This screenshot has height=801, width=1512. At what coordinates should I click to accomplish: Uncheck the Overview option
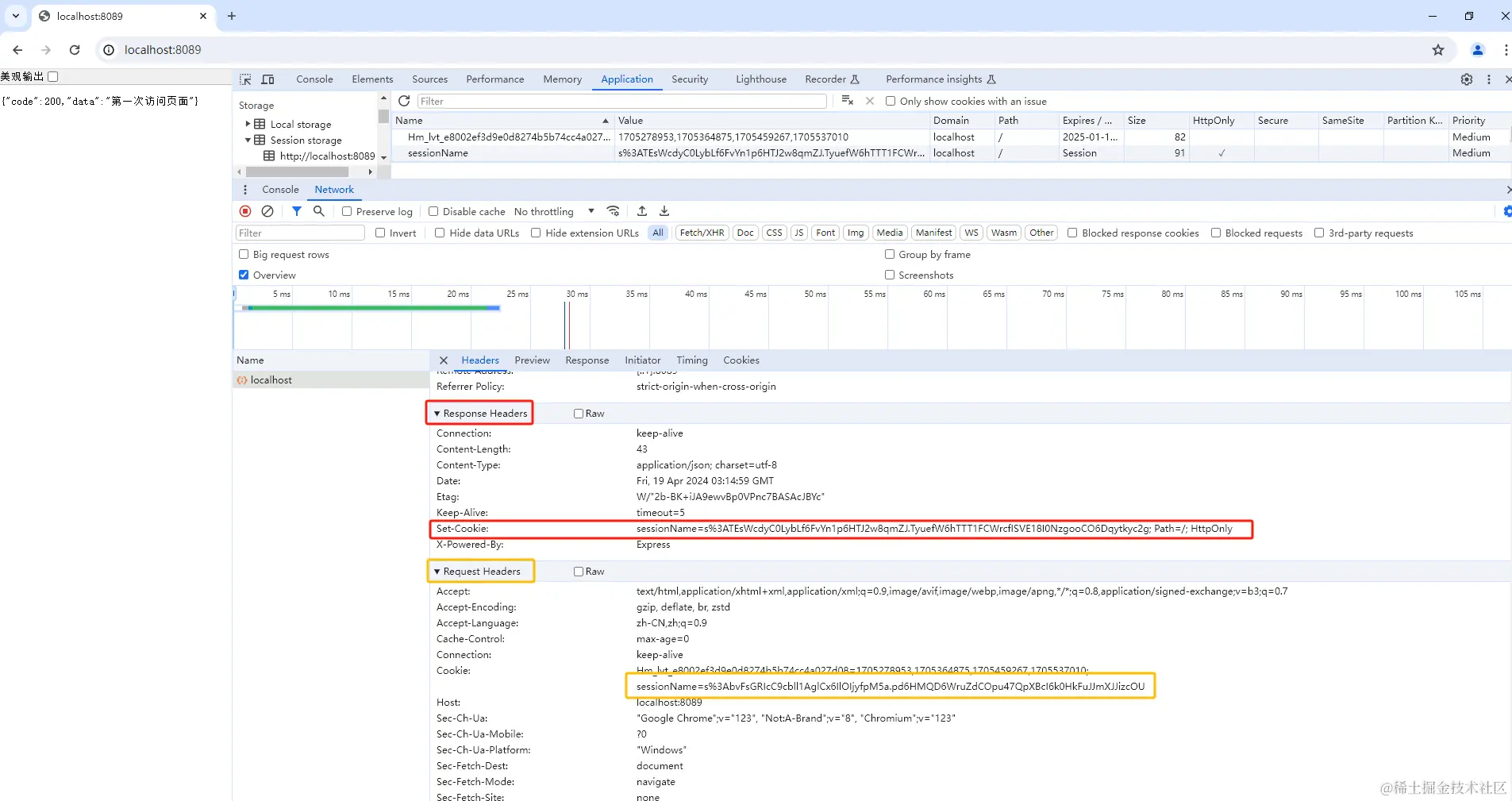(244, 275)
